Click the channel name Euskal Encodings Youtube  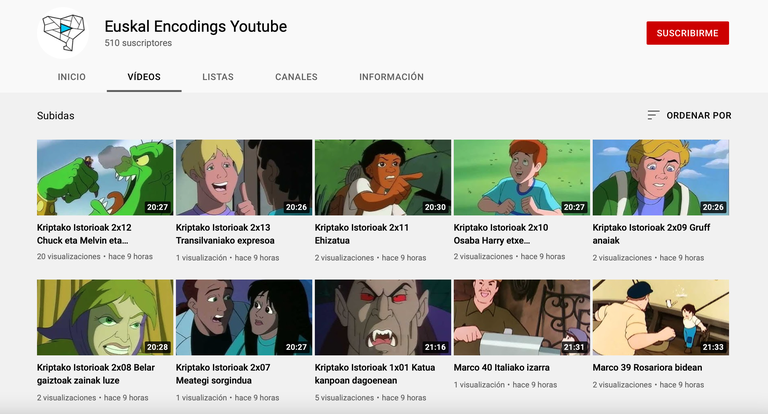(196, 26)
